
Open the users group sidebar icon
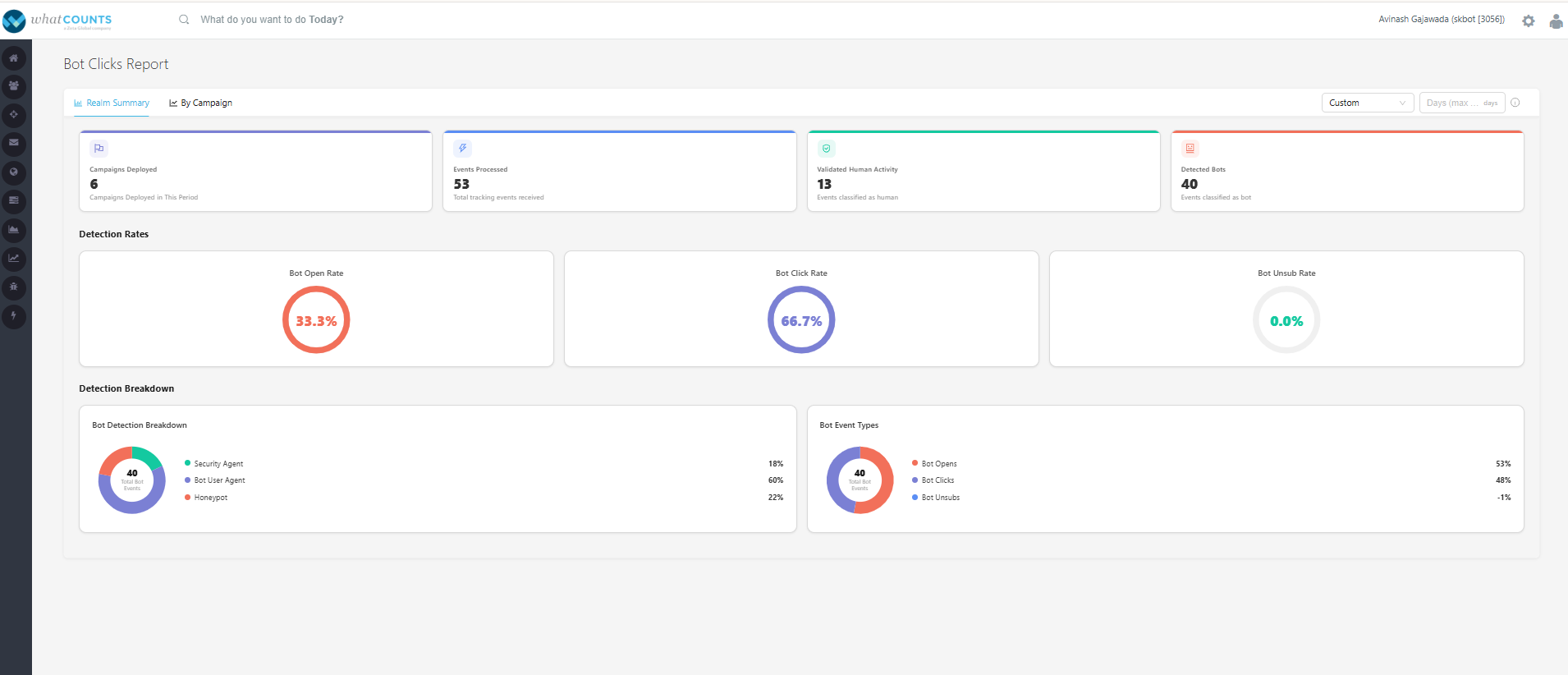pyautogui.click(x=14, y=86)
